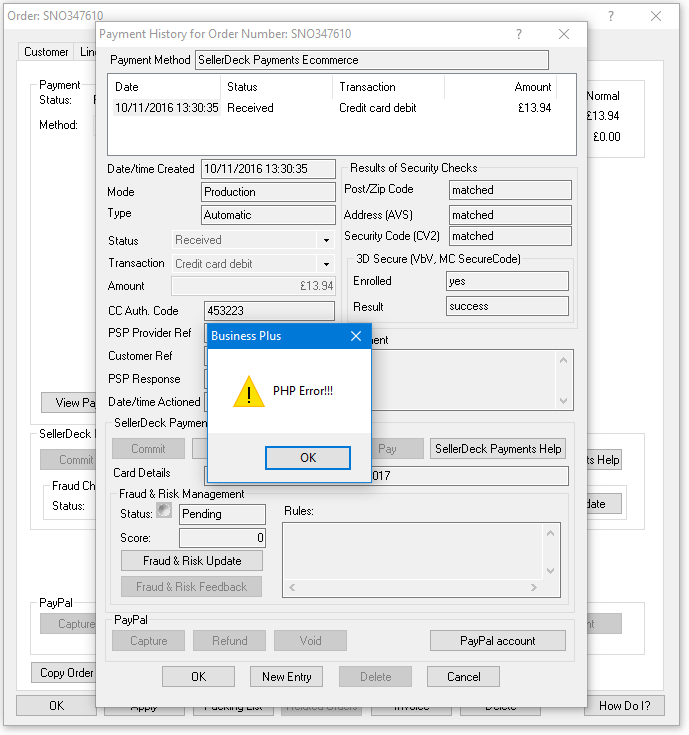Click the Date/time Created field

coord(268,169)
